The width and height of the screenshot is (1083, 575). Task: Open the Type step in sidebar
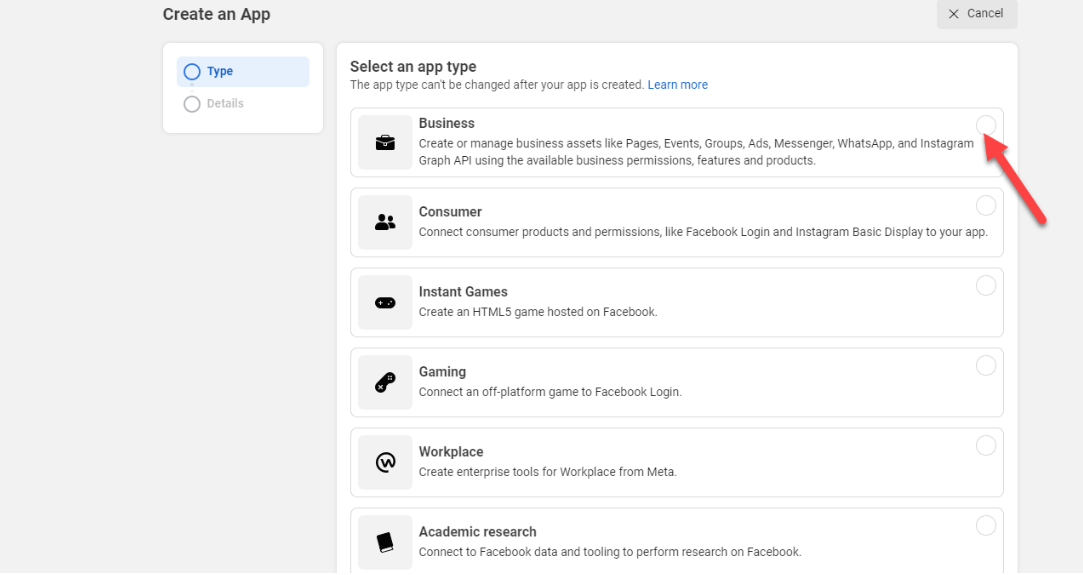243,72
